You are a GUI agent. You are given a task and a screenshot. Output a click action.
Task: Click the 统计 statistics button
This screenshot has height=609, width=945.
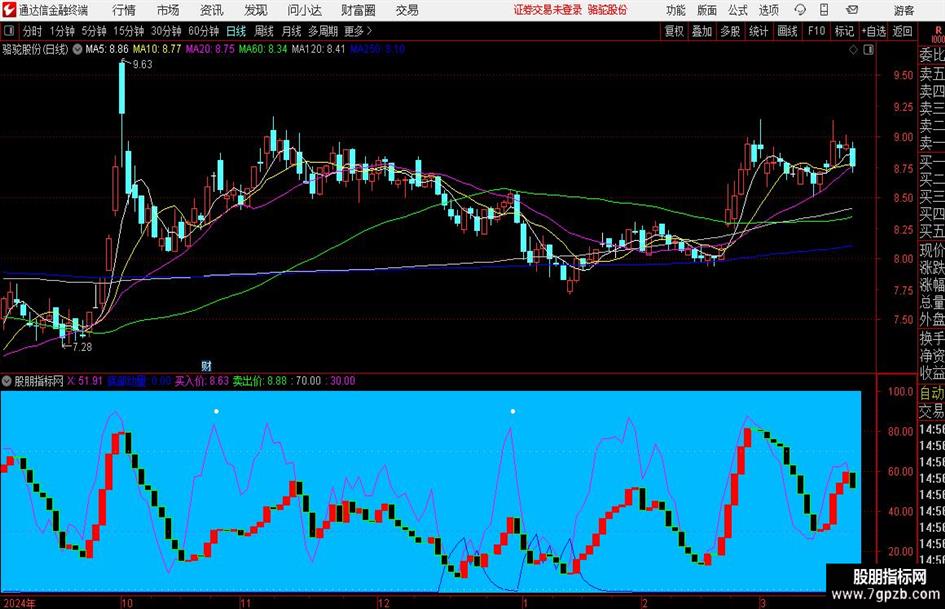[758, 31]
